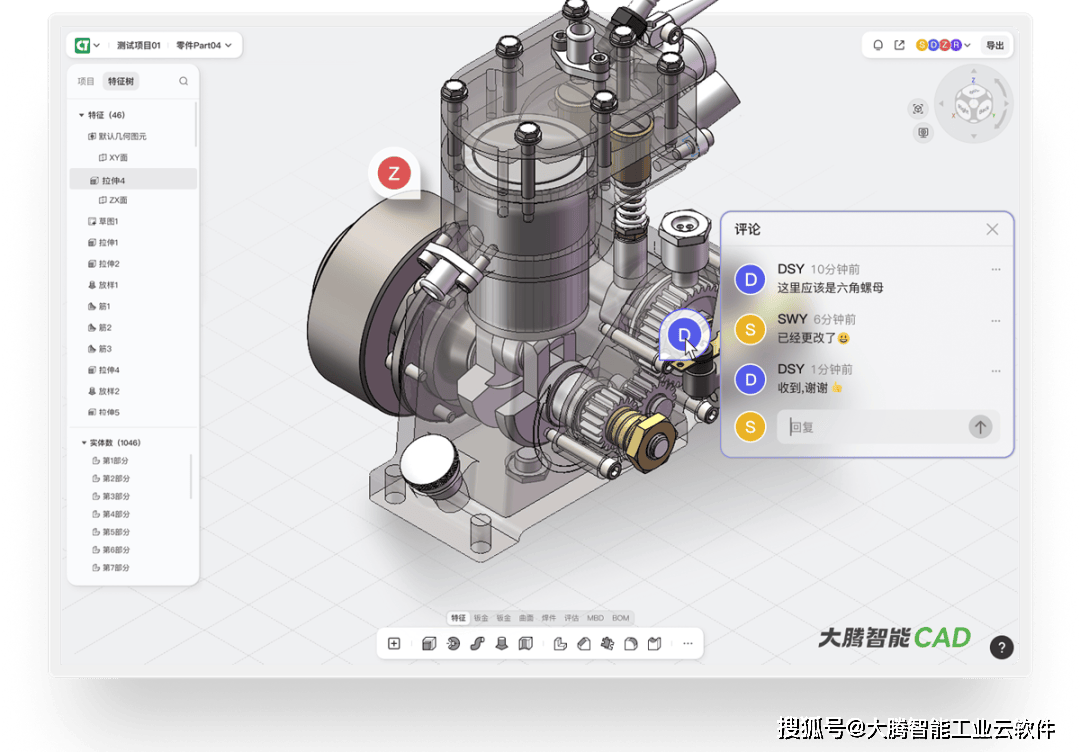The width and height of the screenshot is (1080, 752).
Task: Open the notification bell
Action: coord(878,45)
